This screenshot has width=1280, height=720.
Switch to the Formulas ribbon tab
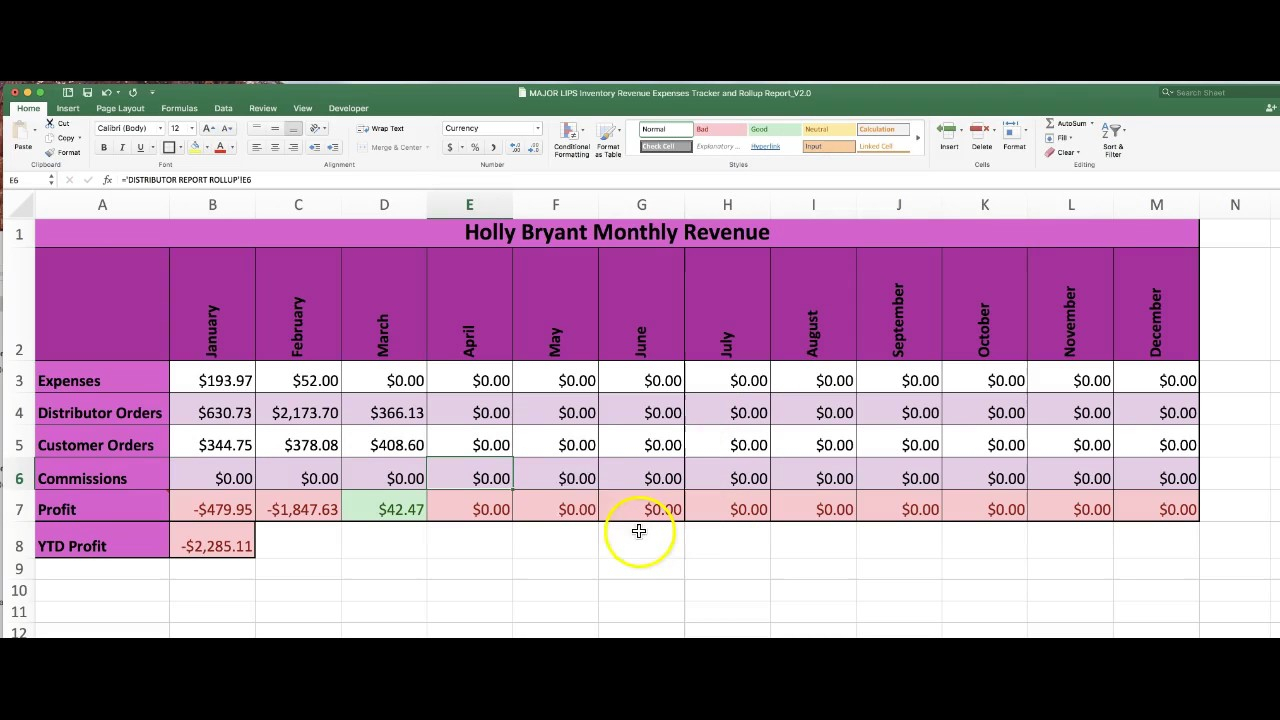[x=179, y=108]
